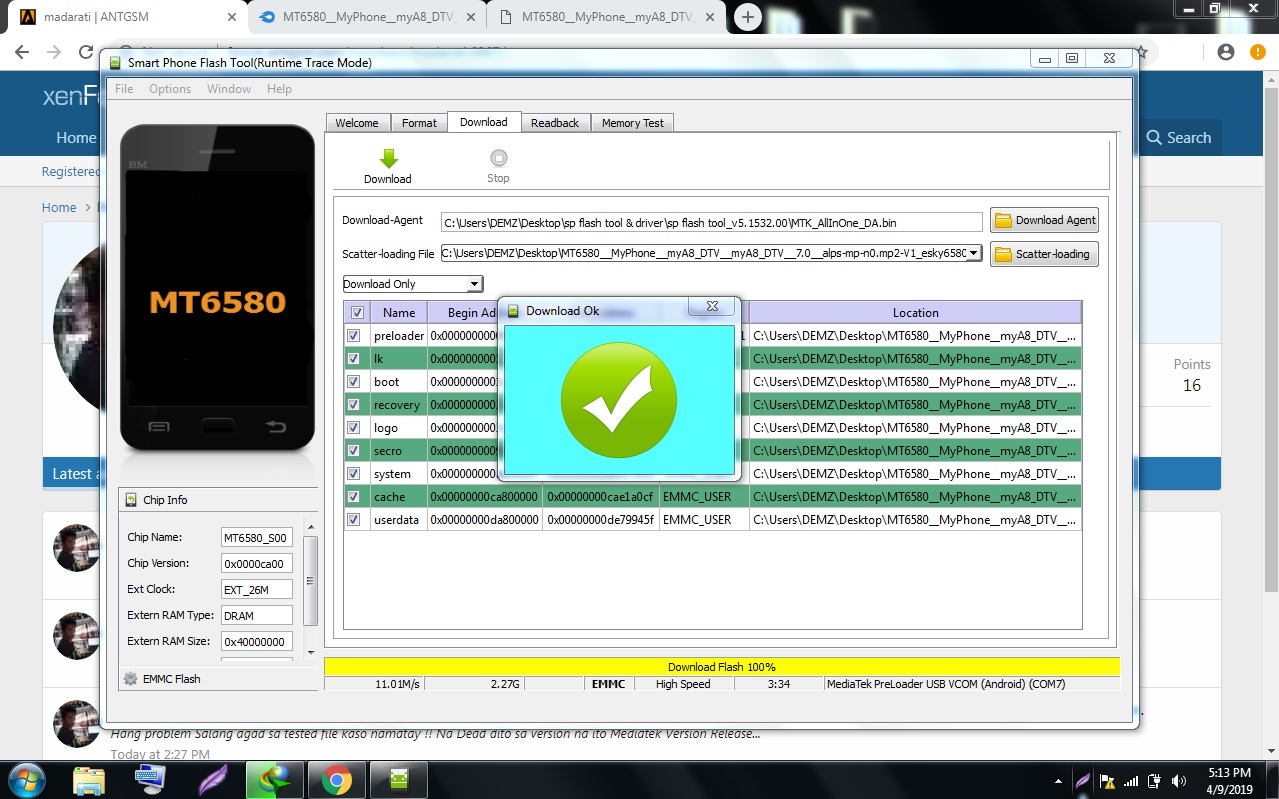1279x799 pixels.
Task: Click the Extern RAM Size field
Action: 257,641
